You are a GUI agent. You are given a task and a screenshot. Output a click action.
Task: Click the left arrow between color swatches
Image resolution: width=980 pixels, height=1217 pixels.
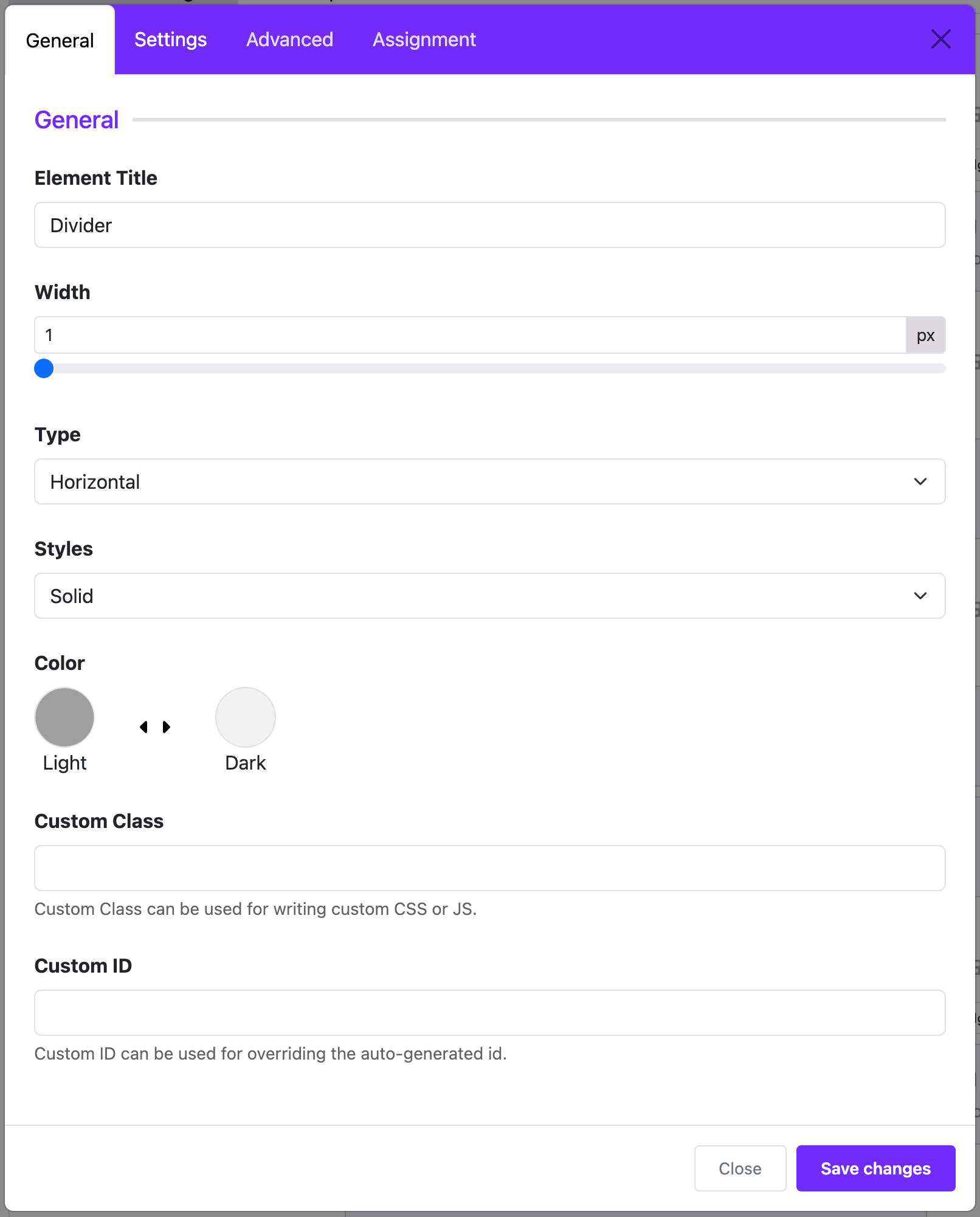[143, 727]
